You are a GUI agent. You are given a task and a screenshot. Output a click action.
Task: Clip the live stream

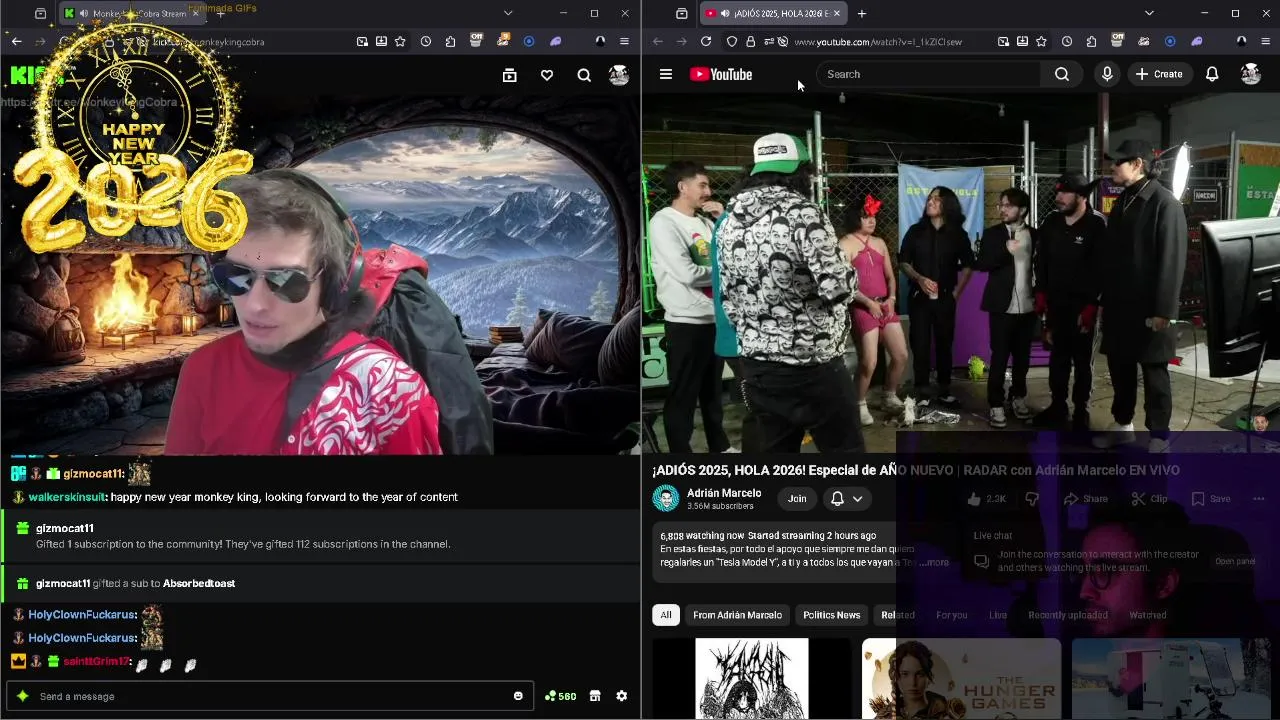pos(1149,499)
